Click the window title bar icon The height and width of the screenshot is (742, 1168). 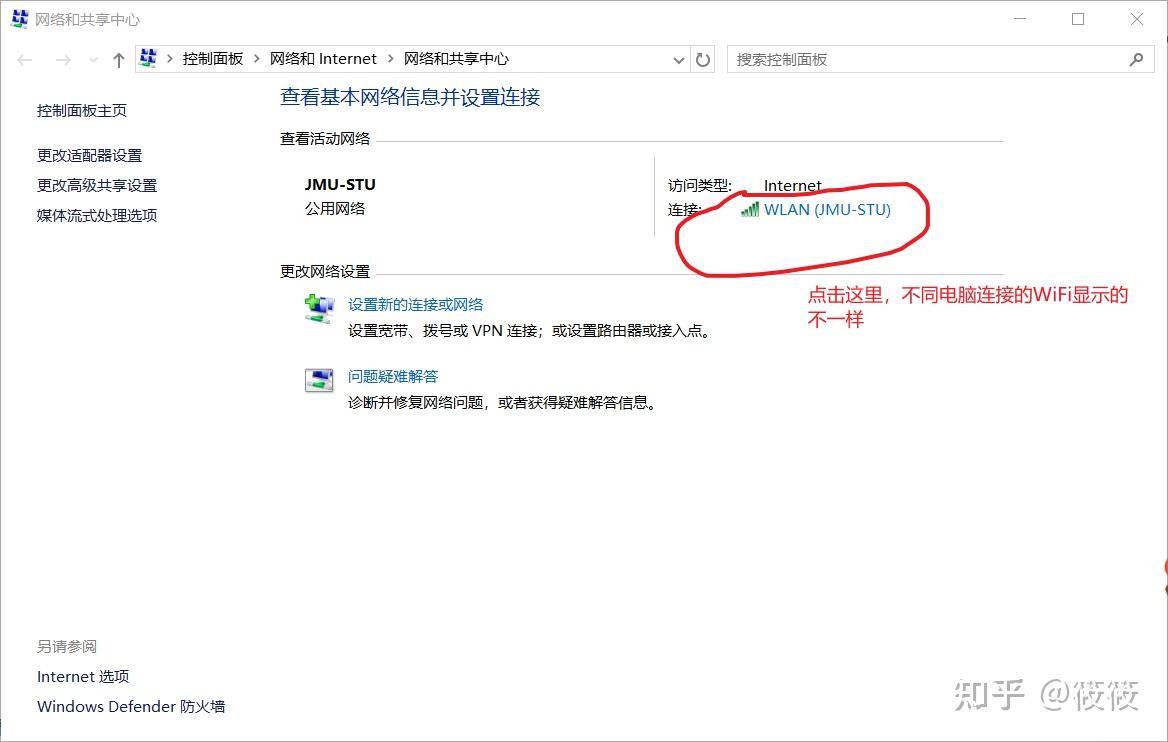tap(19, 19)
